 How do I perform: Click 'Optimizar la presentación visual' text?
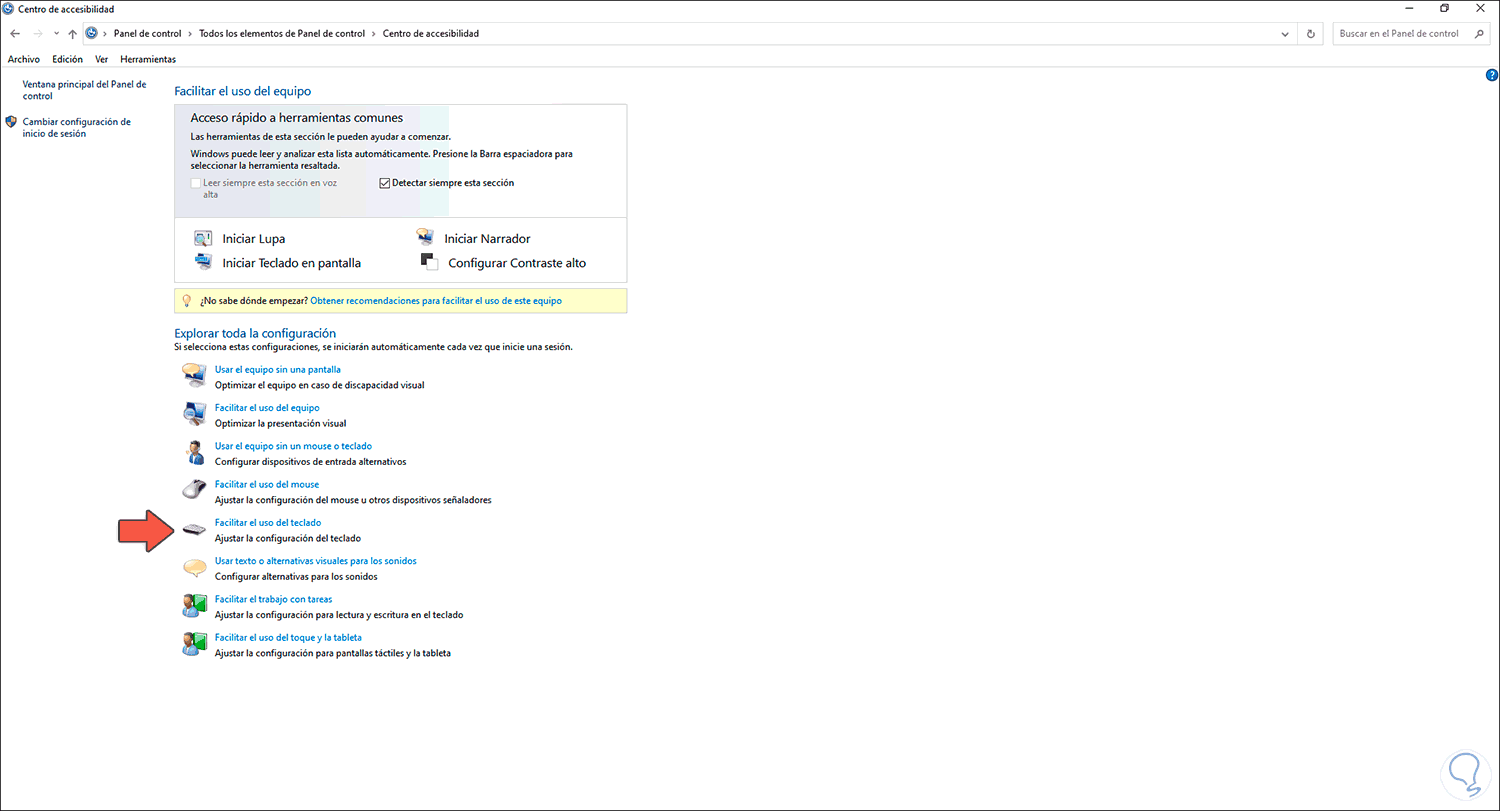click(x=280, y=423)
